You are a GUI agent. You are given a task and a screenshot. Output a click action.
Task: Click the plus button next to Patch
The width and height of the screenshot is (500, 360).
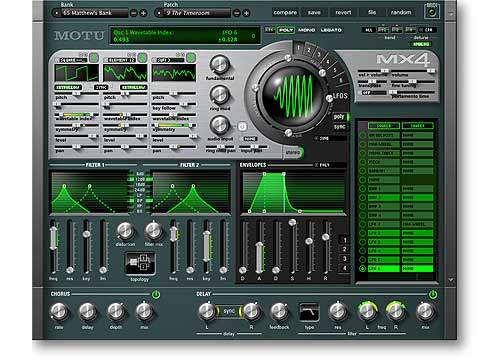(246, 13)
